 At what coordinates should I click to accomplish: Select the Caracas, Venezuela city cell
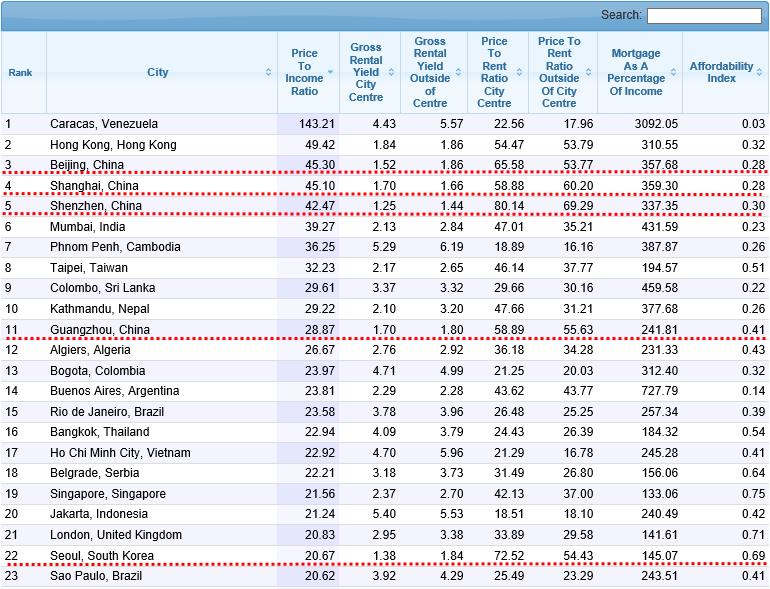click(104, 124)
